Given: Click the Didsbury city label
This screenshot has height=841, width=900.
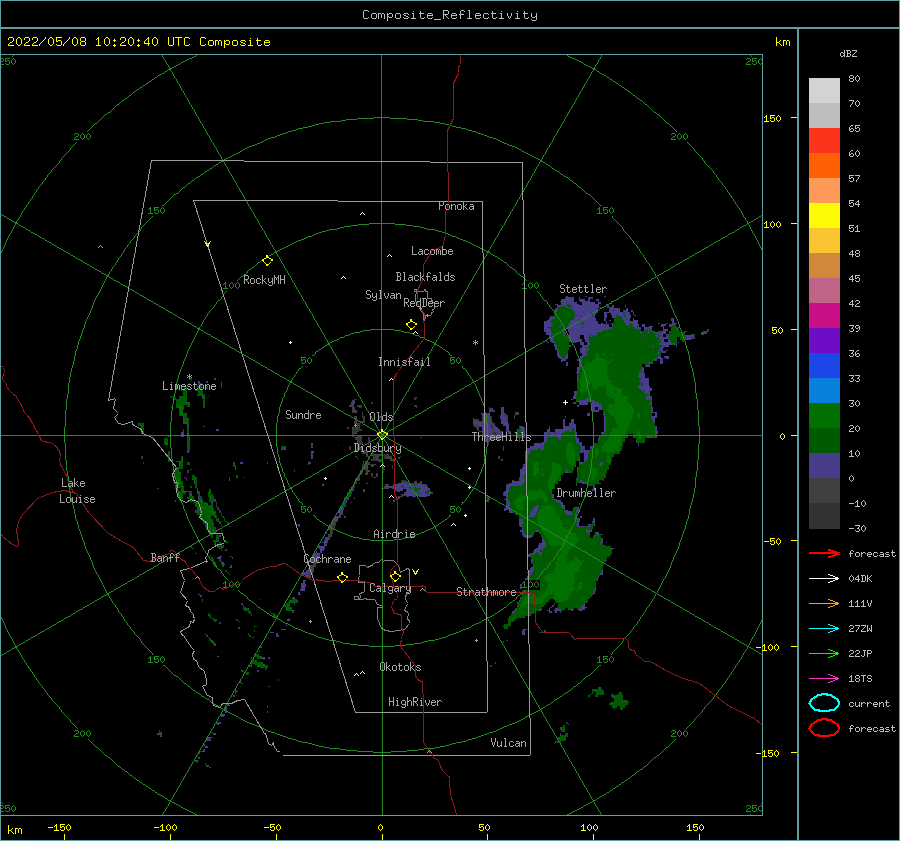Looking at the screenshot, I should [x=377, y=448].
